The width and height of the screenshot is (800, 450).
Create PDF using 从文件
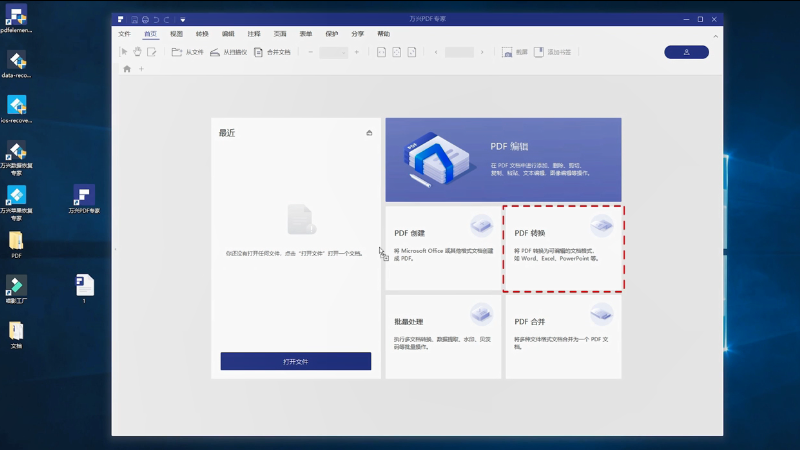pyautogui.click(x=187, y=52)
